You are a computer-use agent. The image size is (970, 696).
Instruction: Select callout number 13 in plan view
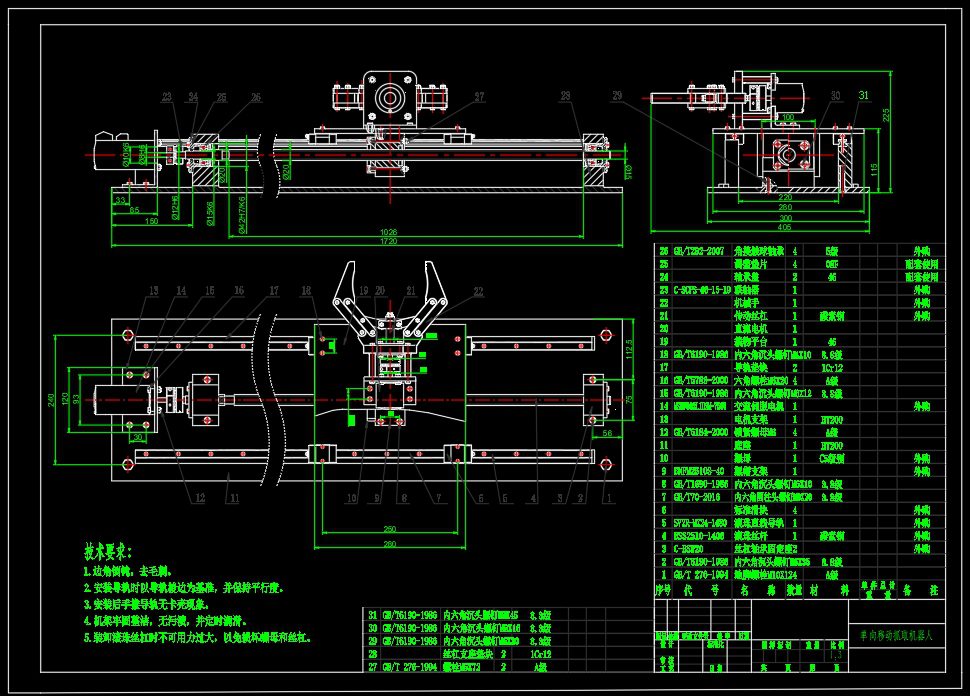(153, 291)
